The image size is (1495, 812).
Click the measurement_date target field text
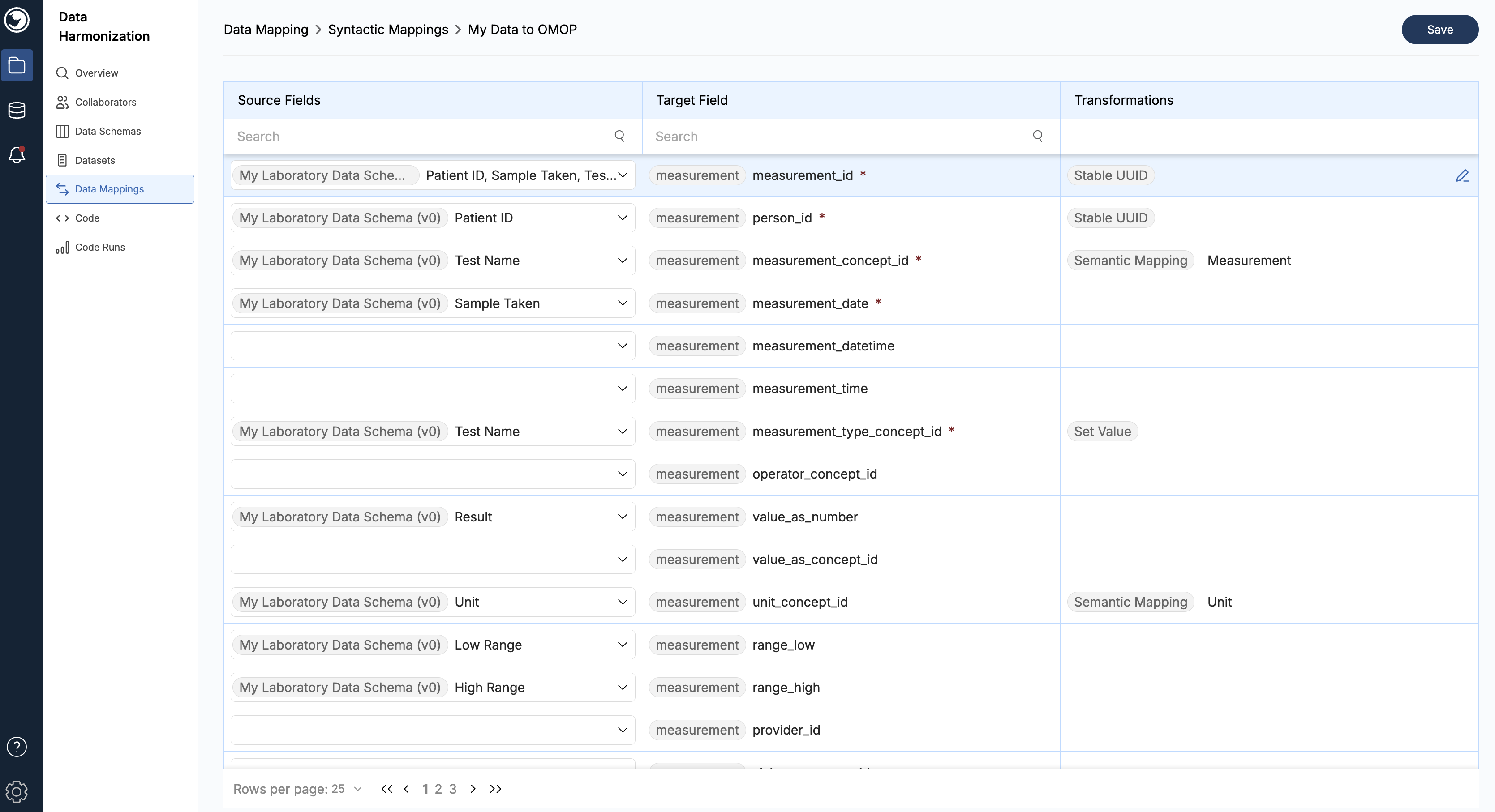[x=810, y=303]
